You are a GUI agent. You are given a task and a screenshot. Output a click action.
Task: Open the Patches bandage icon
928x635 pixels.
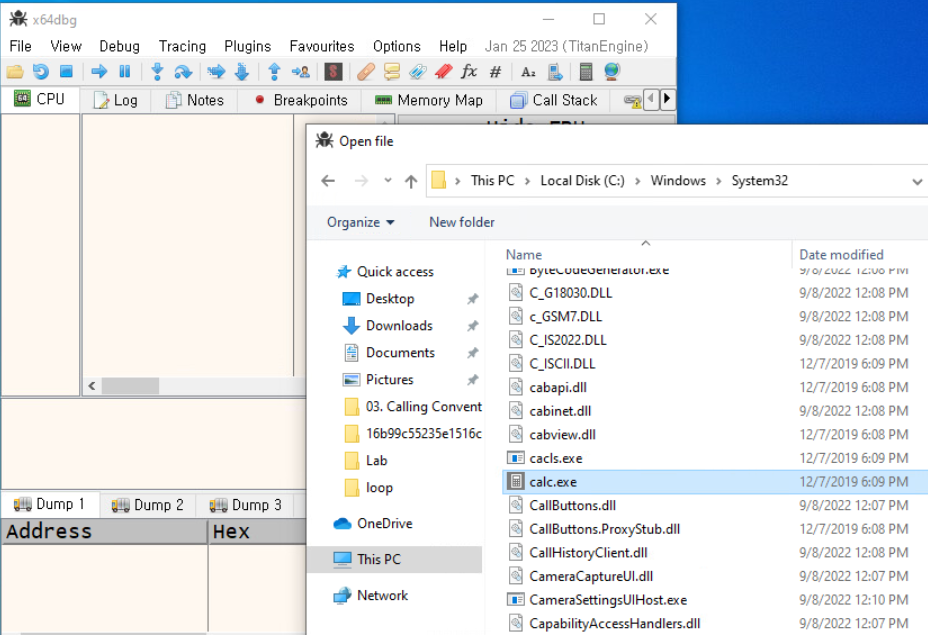click(x=366, y=72)
